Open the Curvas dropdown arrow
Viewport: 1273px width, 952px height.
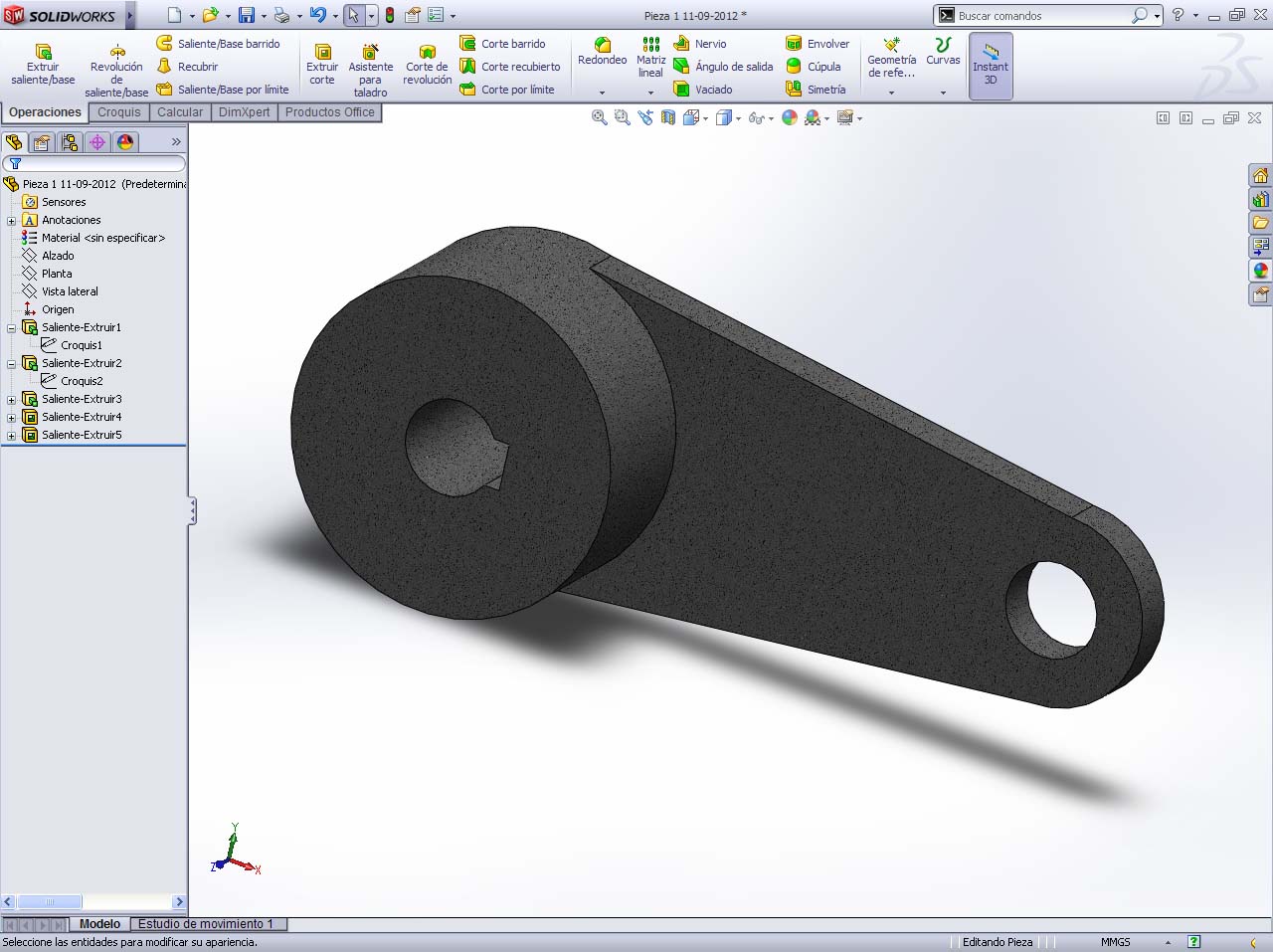943,93
